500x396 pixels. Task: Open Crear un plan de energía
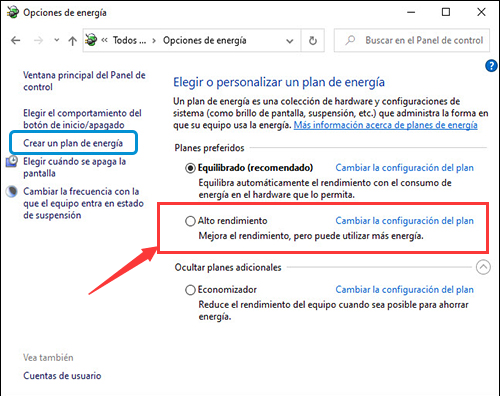click(x=73, y=143)
